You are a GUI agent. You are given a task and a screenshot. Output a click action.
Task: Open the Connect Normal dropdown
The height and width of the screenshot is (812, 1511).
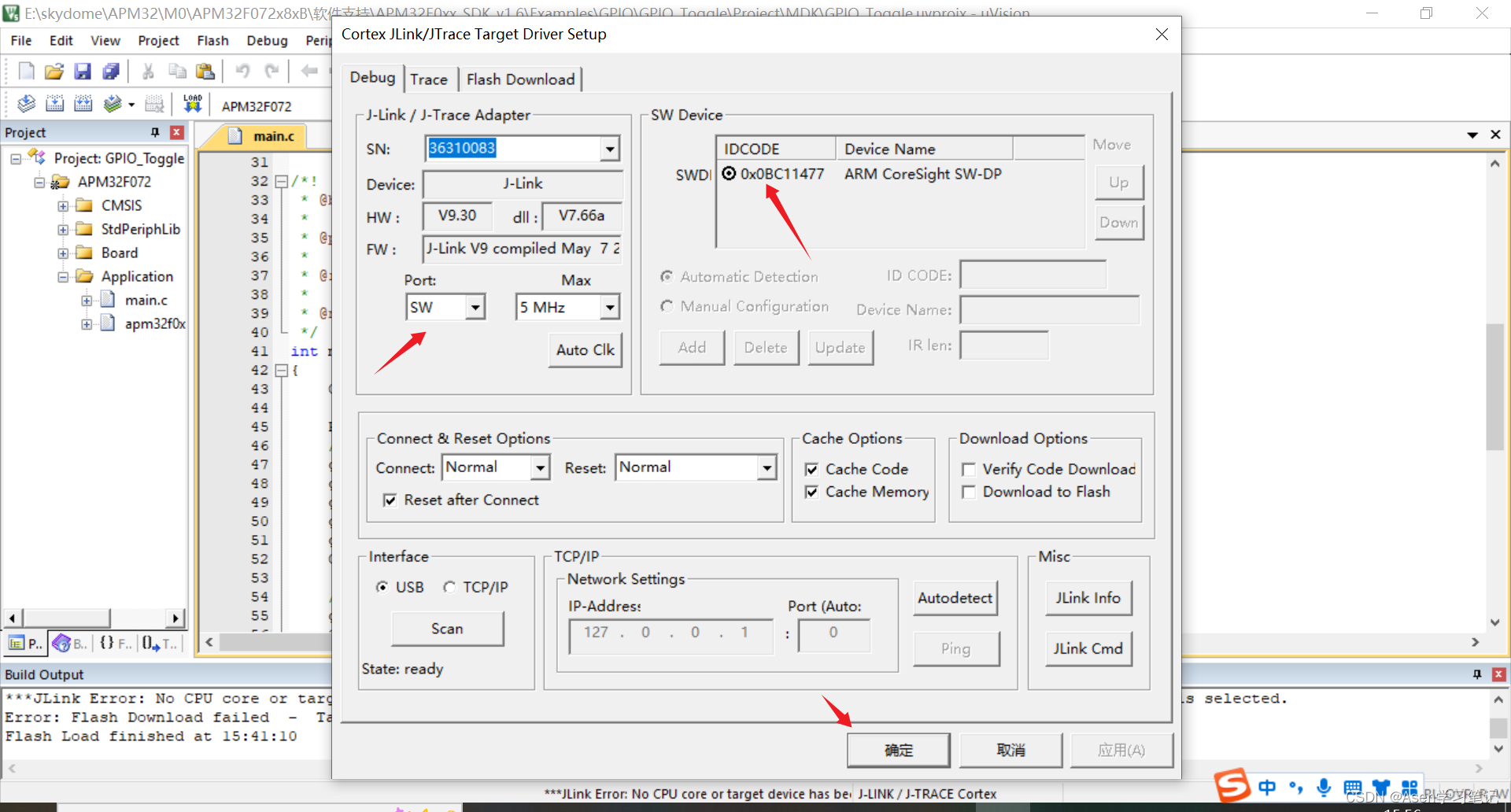click(540, 467)
